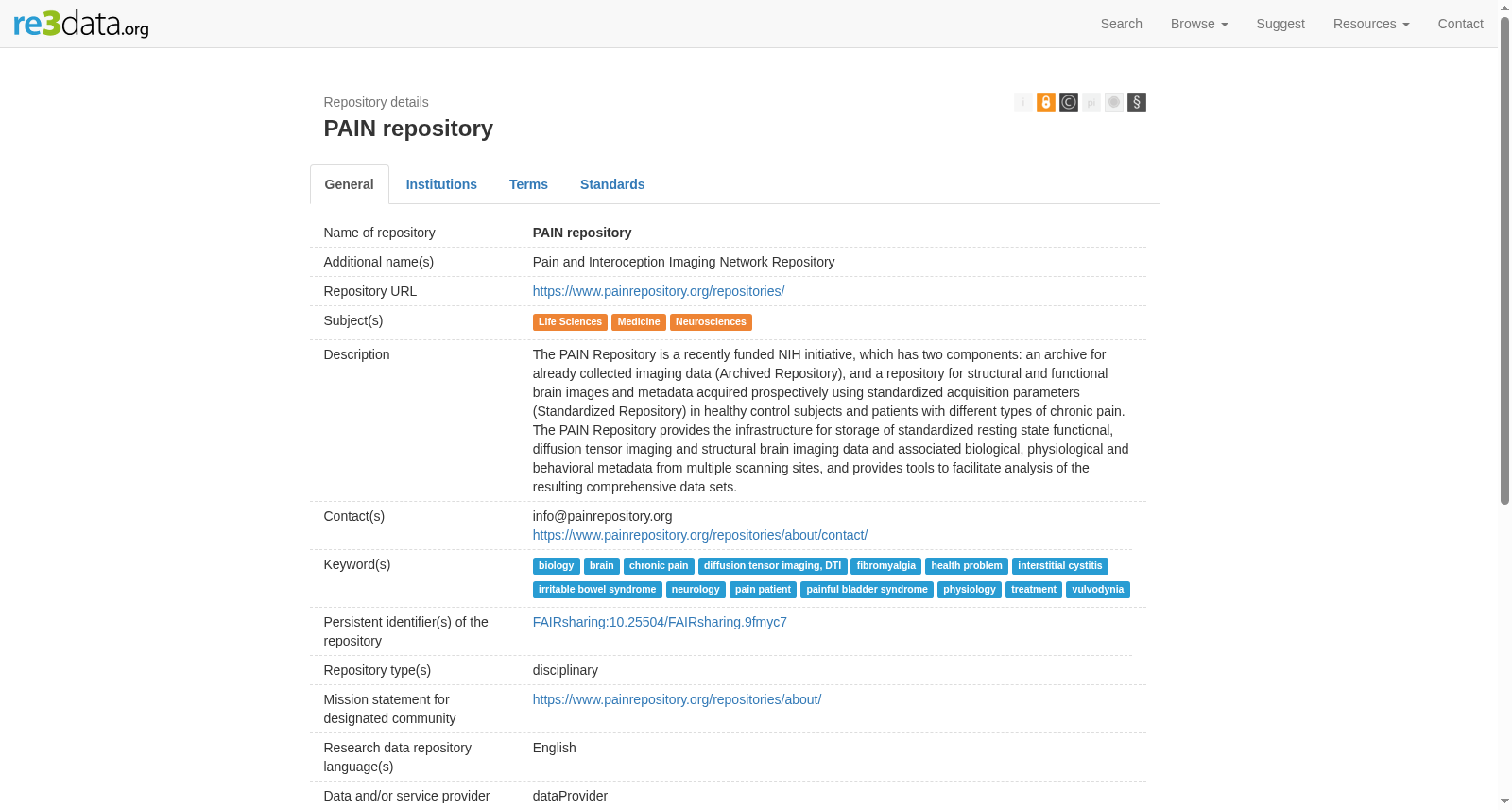Open the Suggest page
Image resolution: width=1512 pixels, height=810 pixels.
(x=1280, y=24)
